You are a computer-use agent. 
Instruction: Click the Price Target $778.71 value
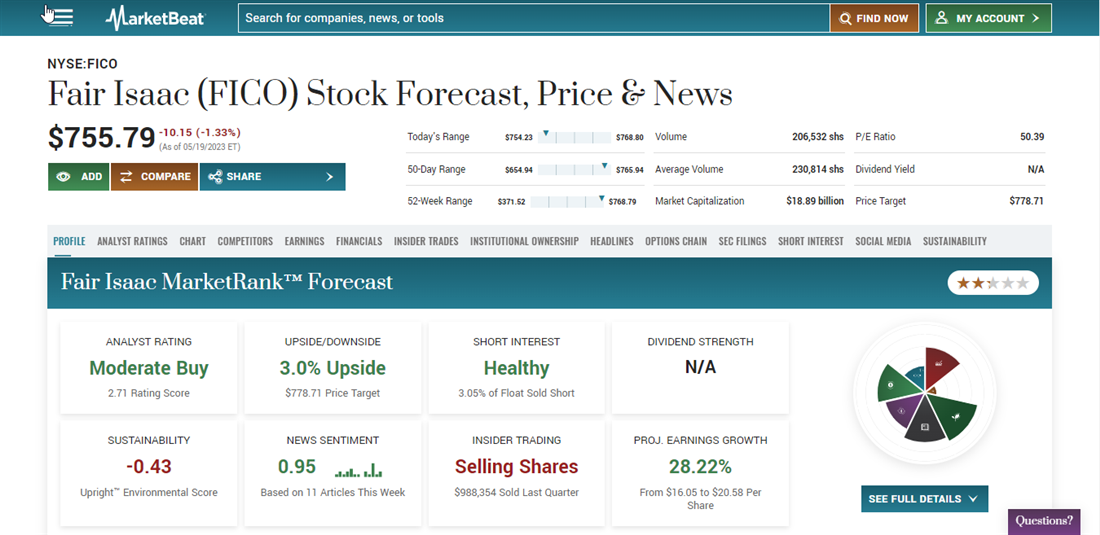point(1026,201)
